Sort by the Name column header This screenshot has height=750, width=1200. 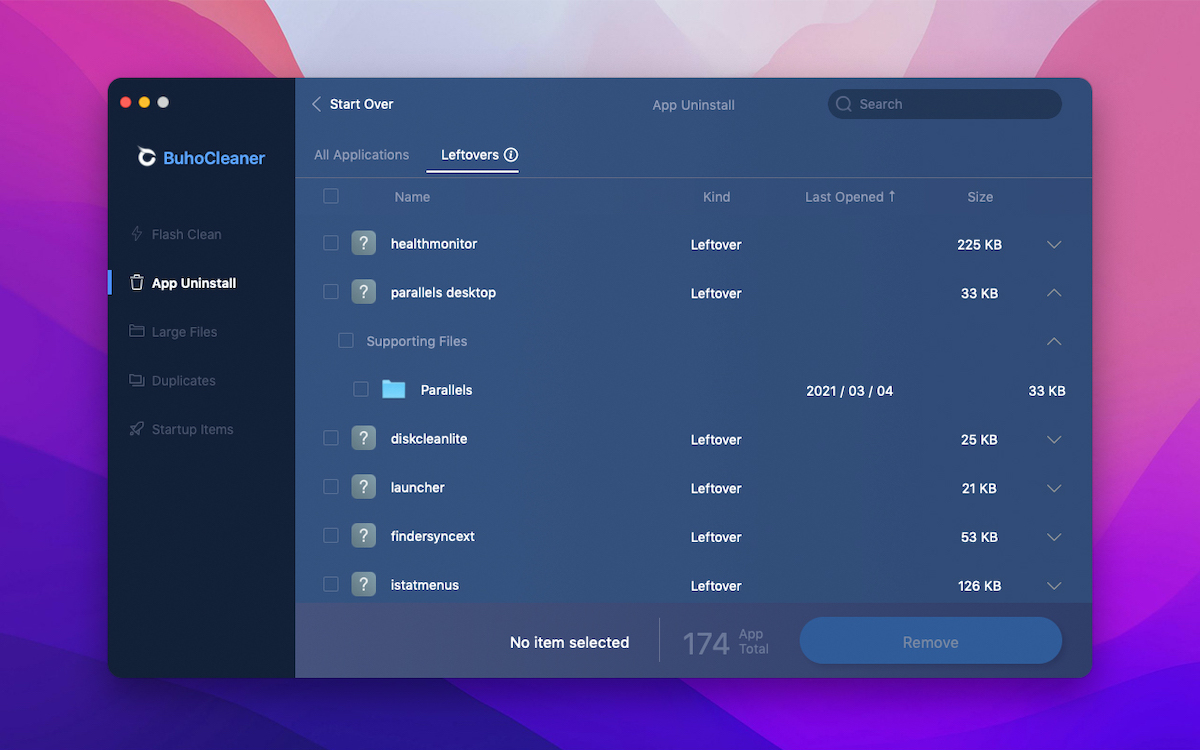tap(412, 197)
